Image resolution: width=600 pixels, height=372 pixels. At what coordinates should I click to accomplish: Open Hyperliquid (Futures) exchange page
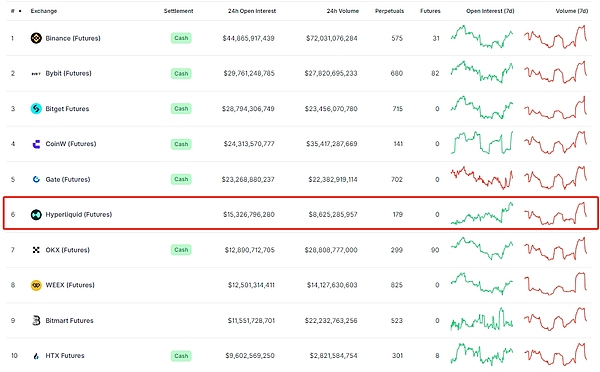78,215
